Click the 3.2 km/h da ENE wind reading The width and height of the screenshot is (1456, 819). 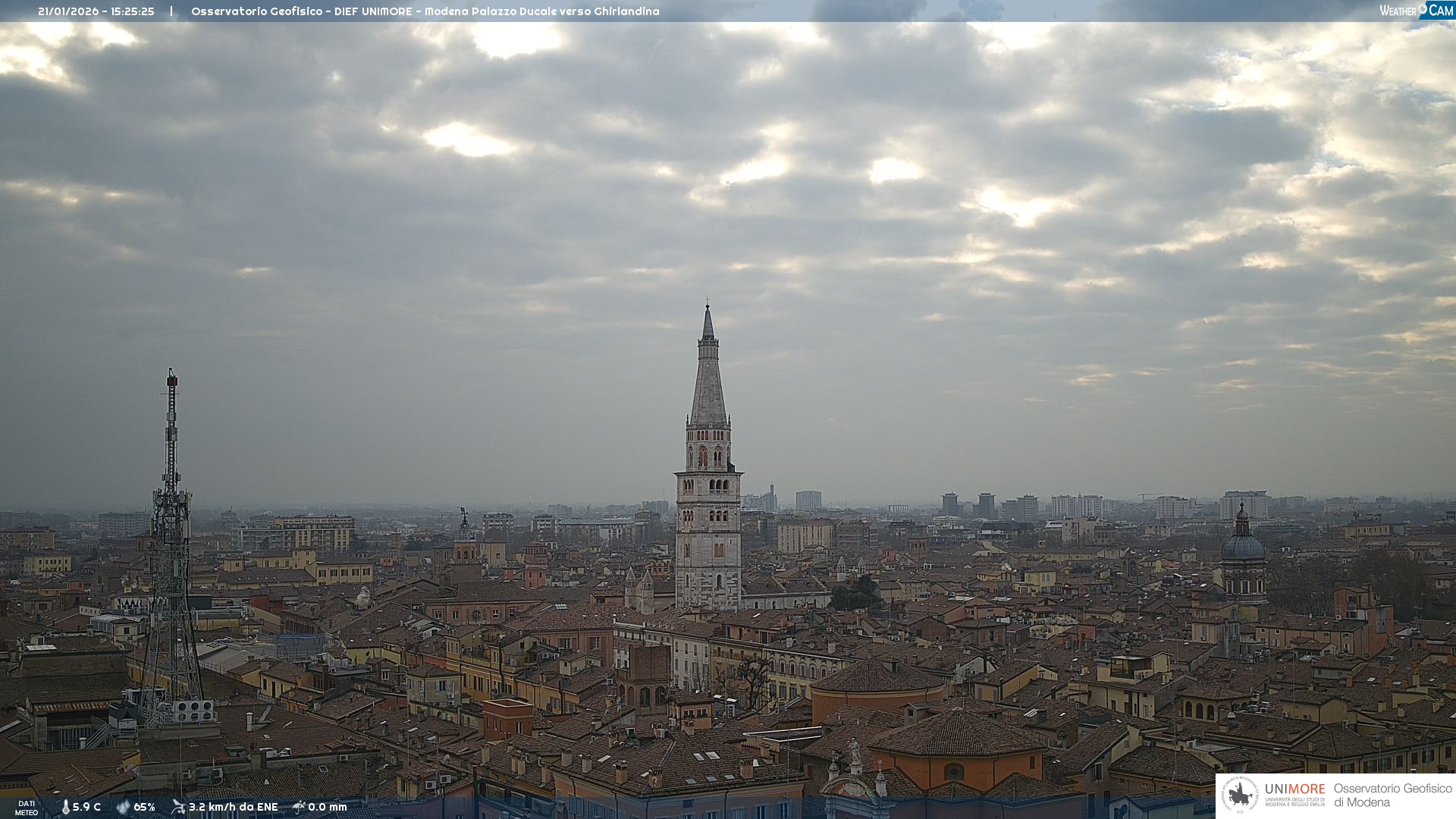[x=233, y=807]
